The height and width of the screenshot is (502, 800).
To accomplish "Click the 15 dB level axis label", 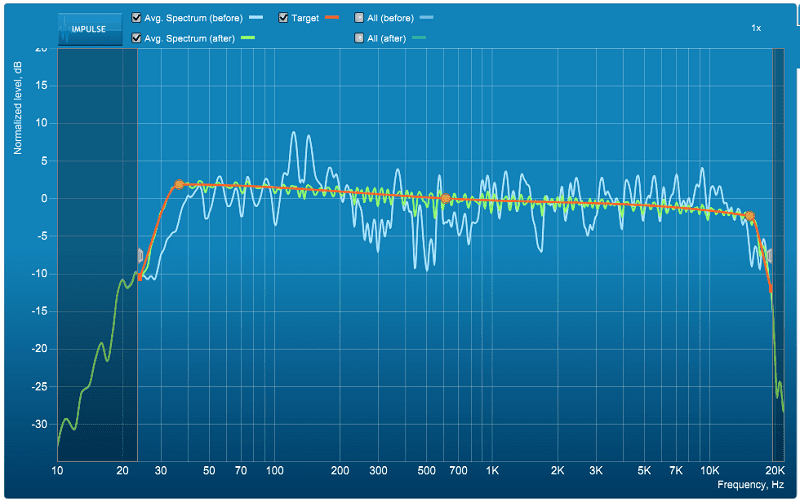I will pyautogui.click(x=42, y=85).
